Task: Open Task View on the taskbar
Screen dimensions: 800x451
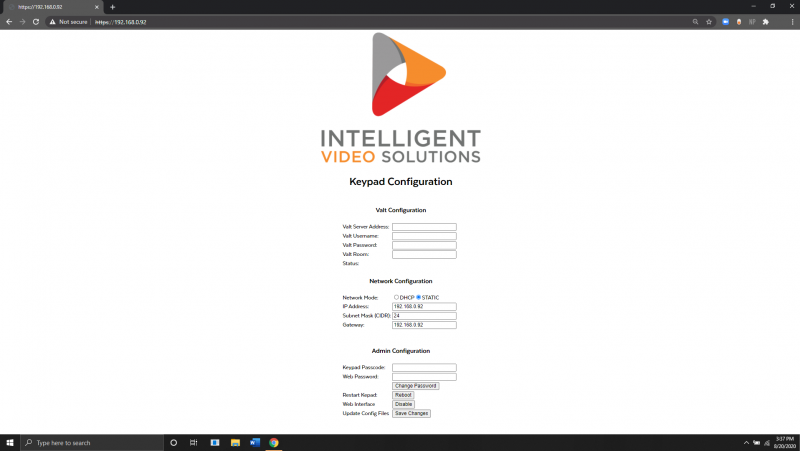Action: point(193,442)
